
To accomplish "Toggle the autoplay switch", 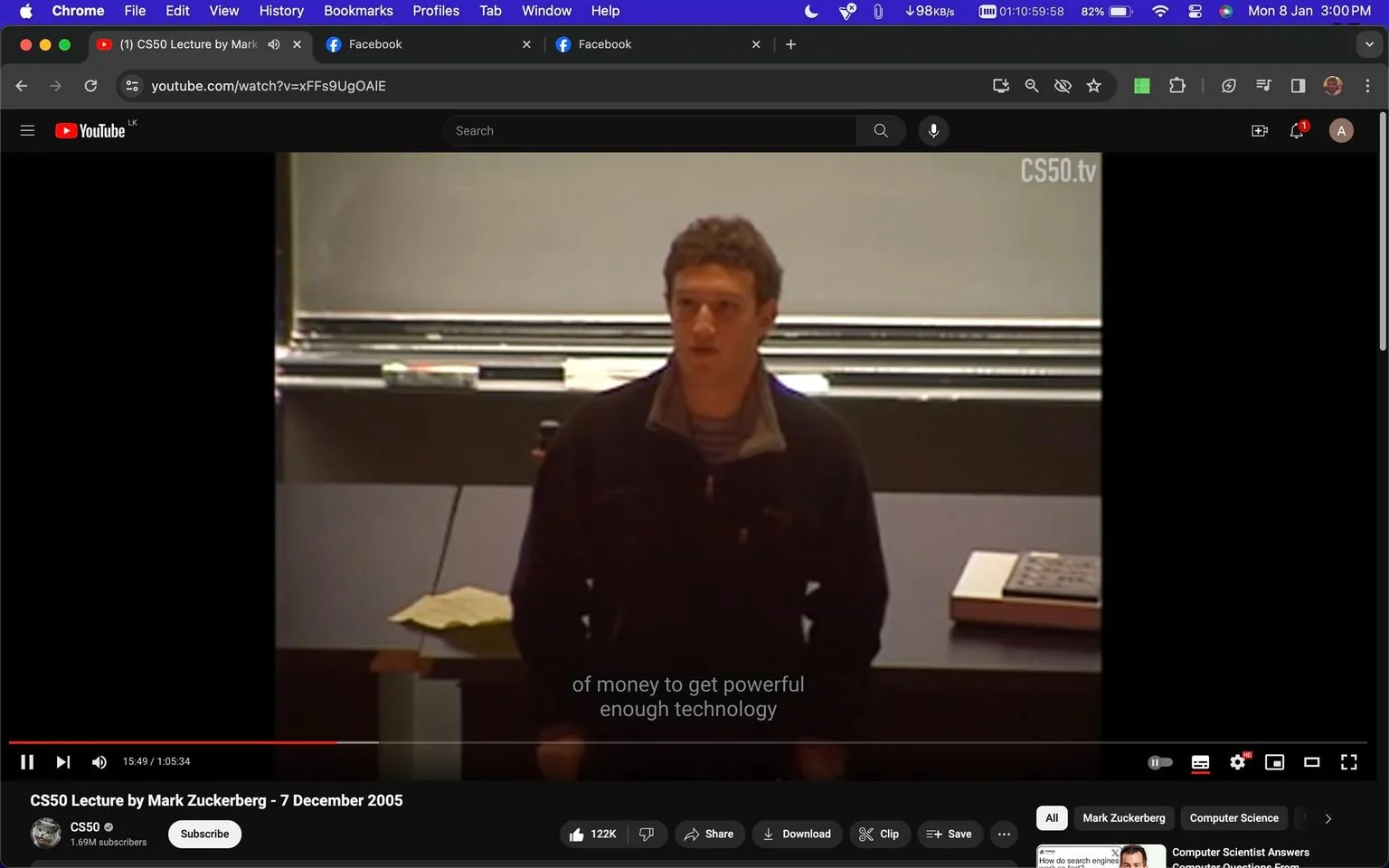I will pyautogui.click(x=1159, y=761).
